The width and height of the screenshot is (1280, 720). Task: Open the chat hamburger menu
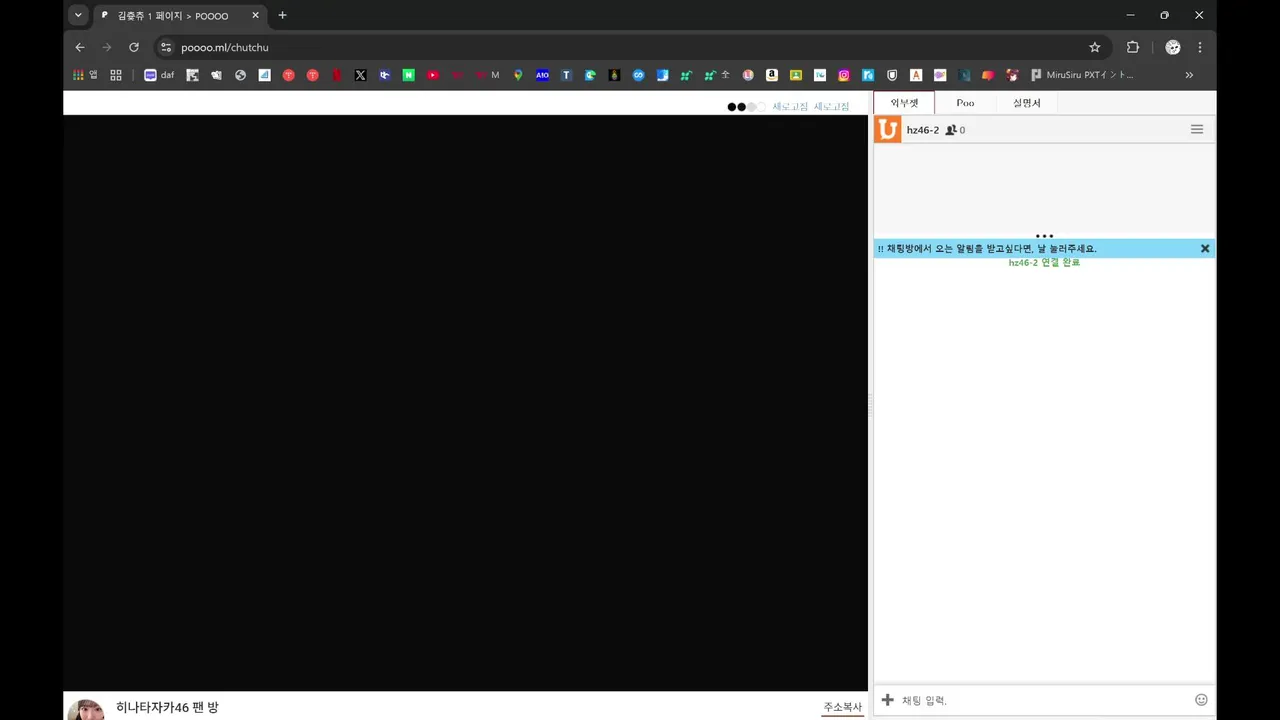tap(1196, 129)
